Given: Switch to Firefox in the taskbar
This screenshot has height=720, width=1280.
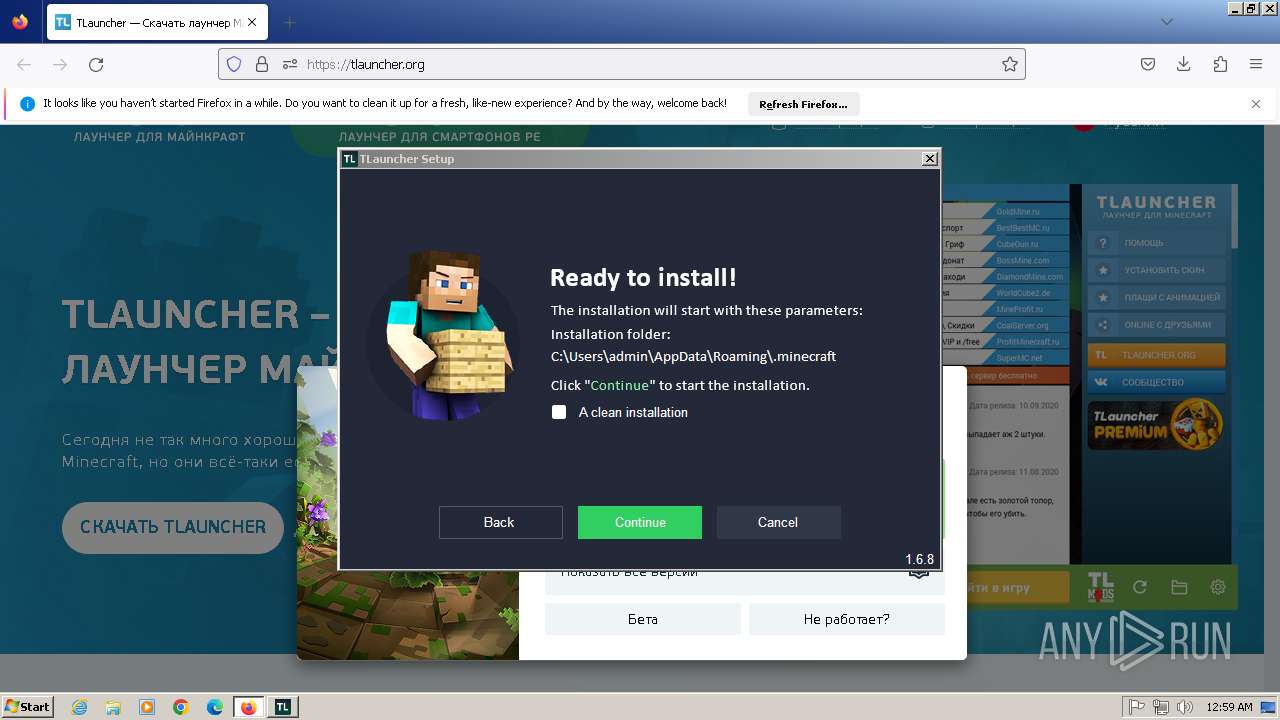Looking at the screenshot, I should [249, 707].
